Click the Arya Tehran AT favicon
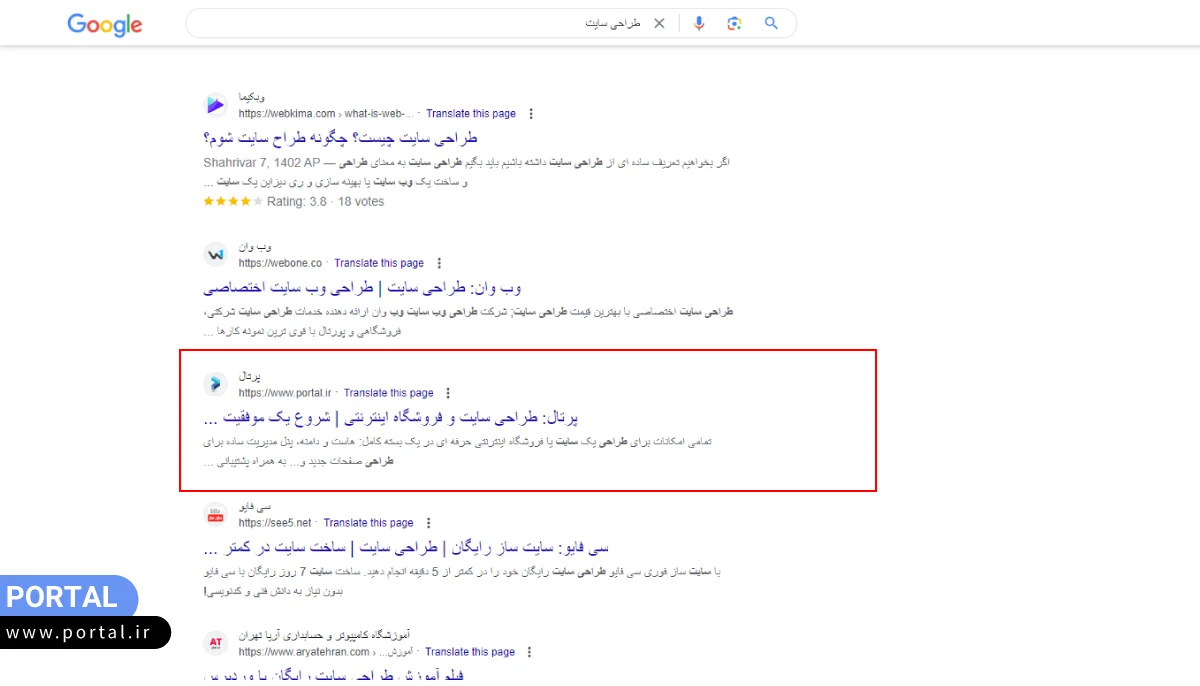The image size is (1200, 686). (215, 643)
